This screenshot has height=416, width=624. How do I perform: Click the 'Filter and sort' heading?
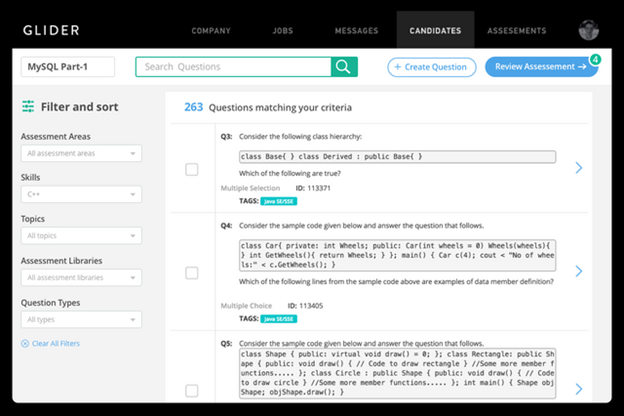pyautogui.click(x=80, y=107)
